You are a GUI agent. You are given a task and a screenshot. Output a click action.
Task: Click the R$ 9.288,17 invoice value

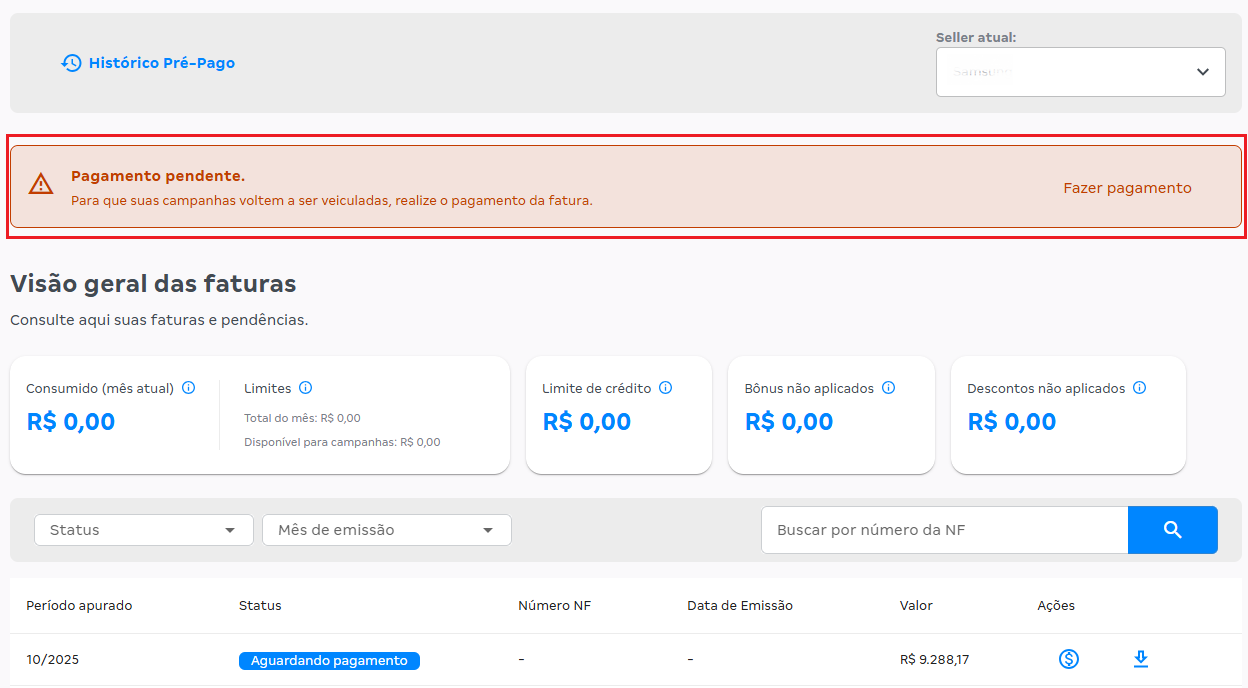point(934,660)
